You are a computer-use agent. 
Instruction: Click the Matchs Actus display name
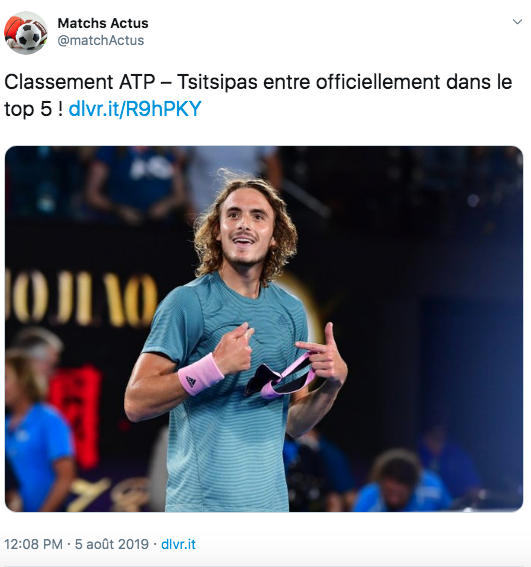103,23
